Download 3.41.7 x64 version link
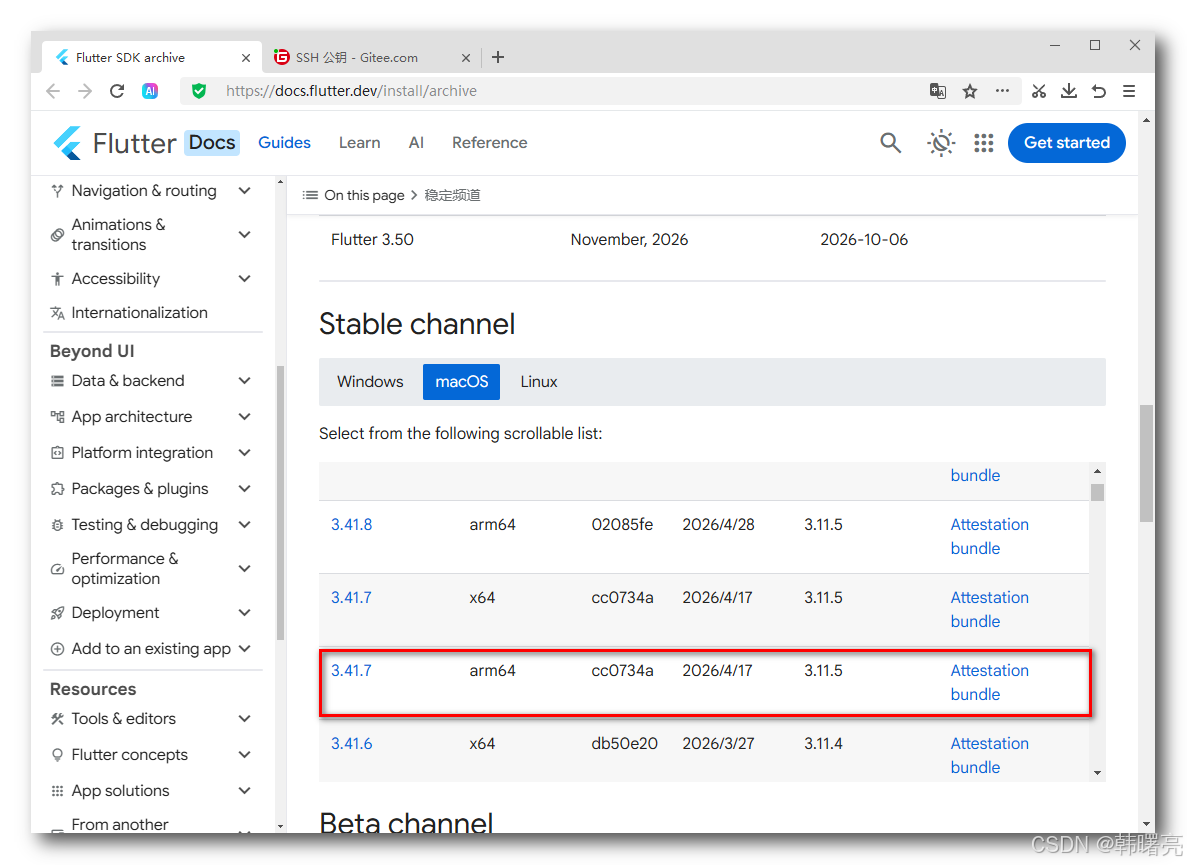Image resolution: width=1187 pixels, height=865 pixels. tap(351, 597)
